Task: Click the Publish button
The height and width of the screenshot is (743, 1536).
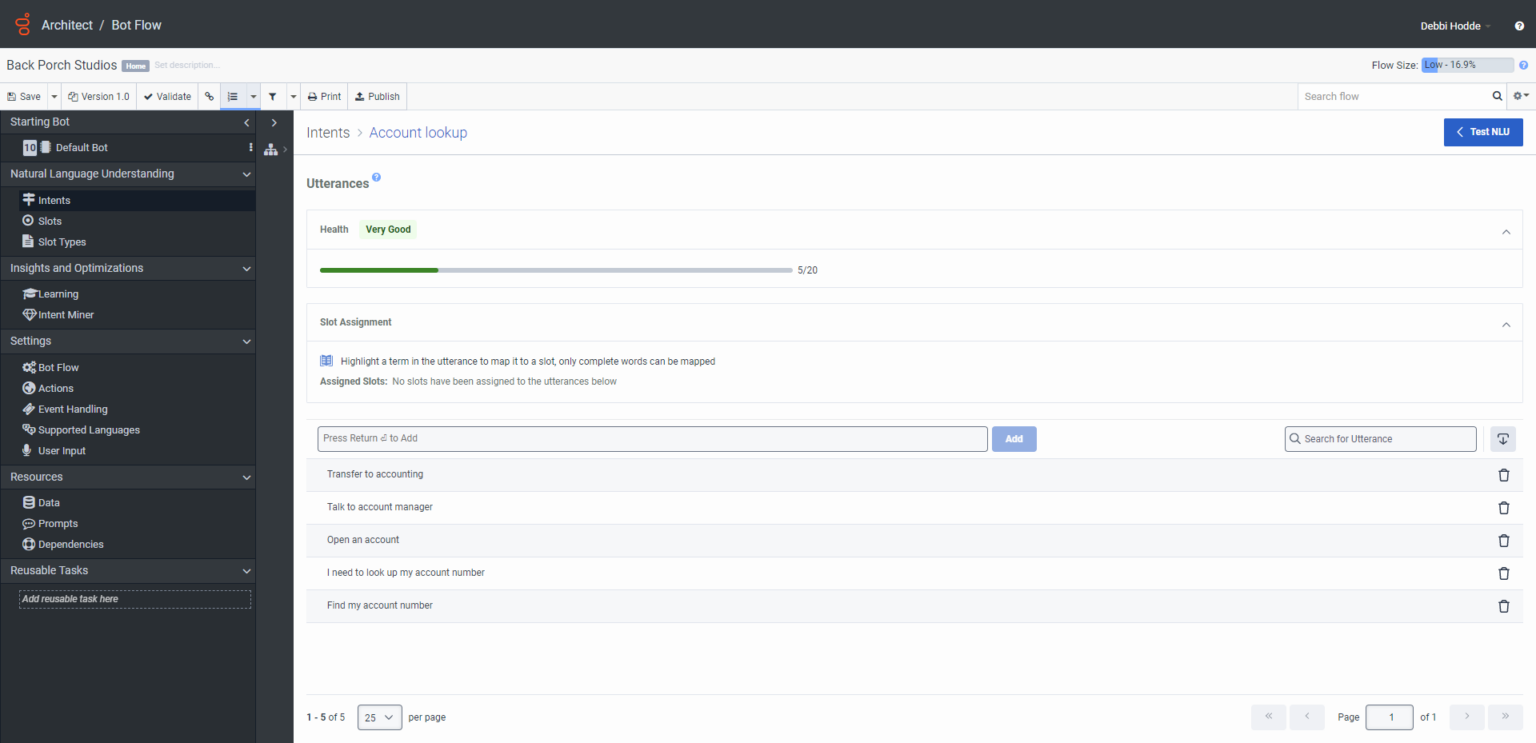Action: pos(377,97)
